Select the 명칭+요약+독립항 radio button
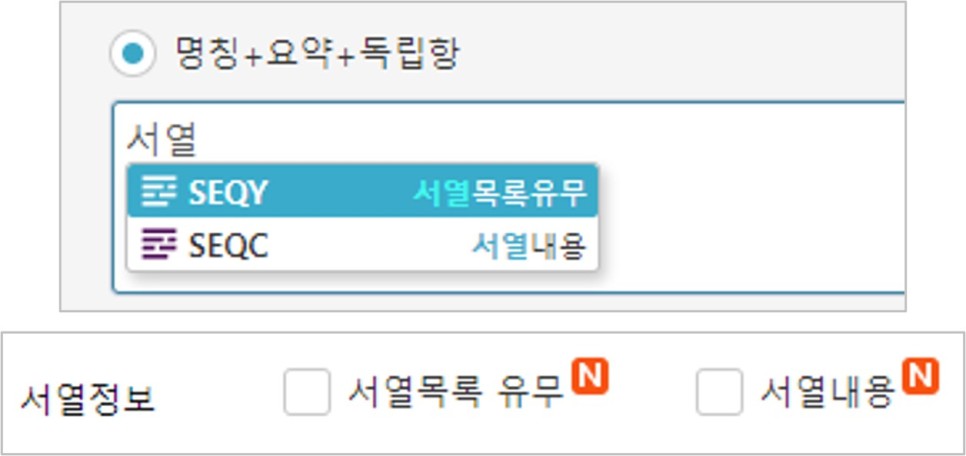This screenshot has width=966, height=456. 132,54
